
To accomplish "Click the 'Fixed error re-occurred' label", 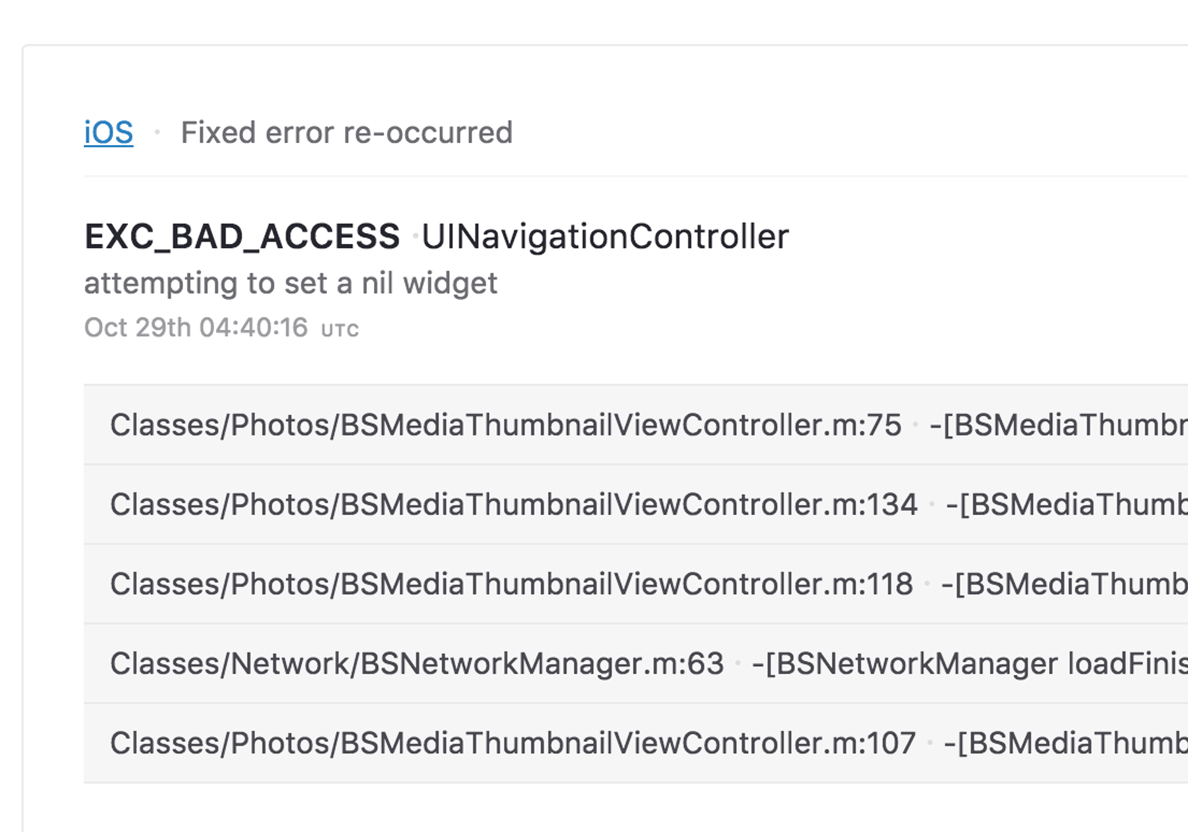I will 346,133.
